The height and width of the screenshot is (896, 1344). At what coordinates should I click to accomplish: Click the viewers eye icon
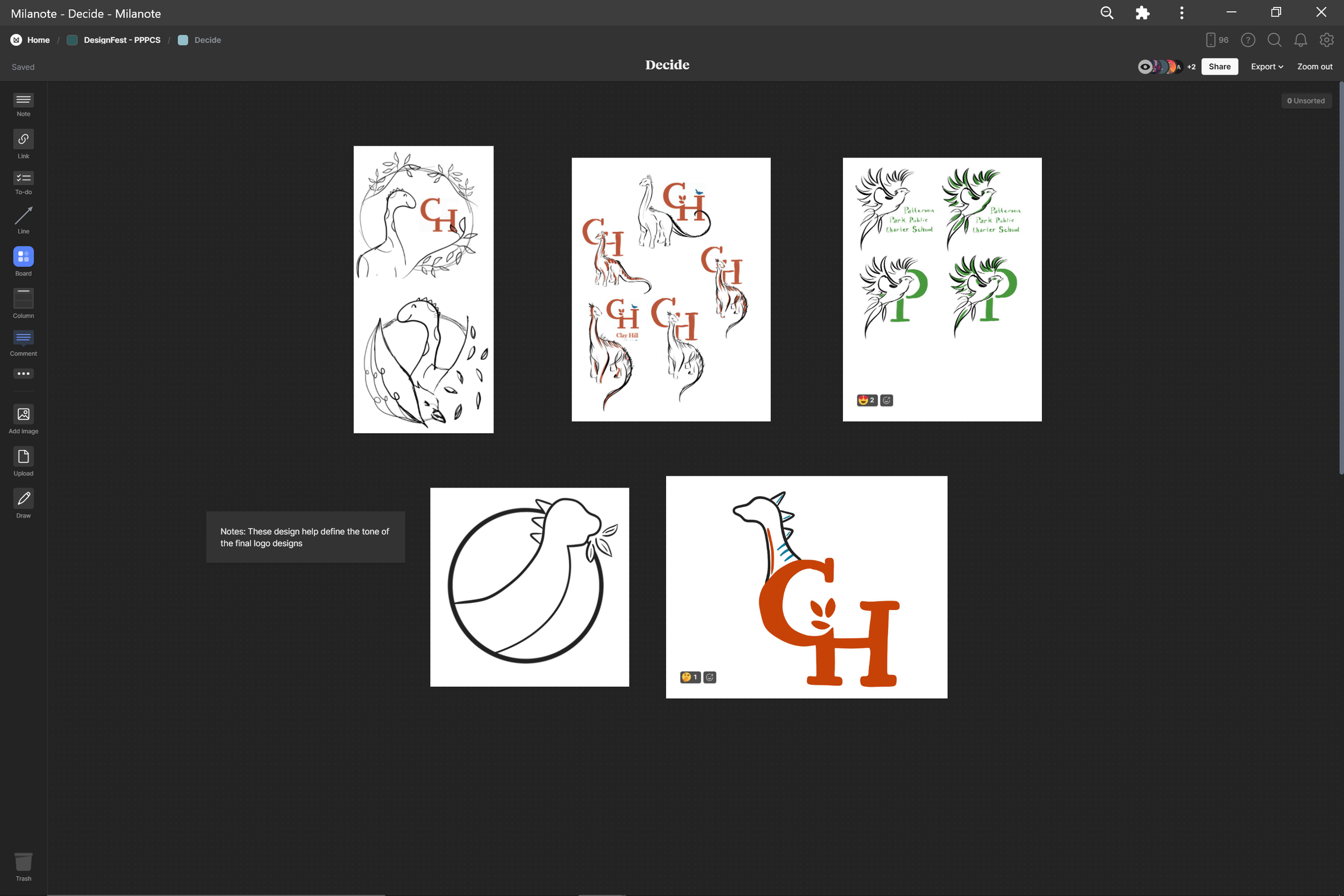(1145, 67)
